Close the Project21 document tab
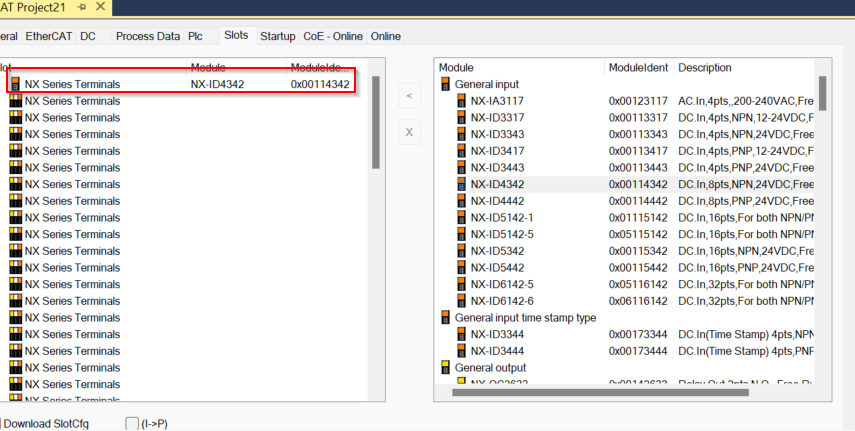The width and height of the screenshot is (855, 431). coord(100,7)
